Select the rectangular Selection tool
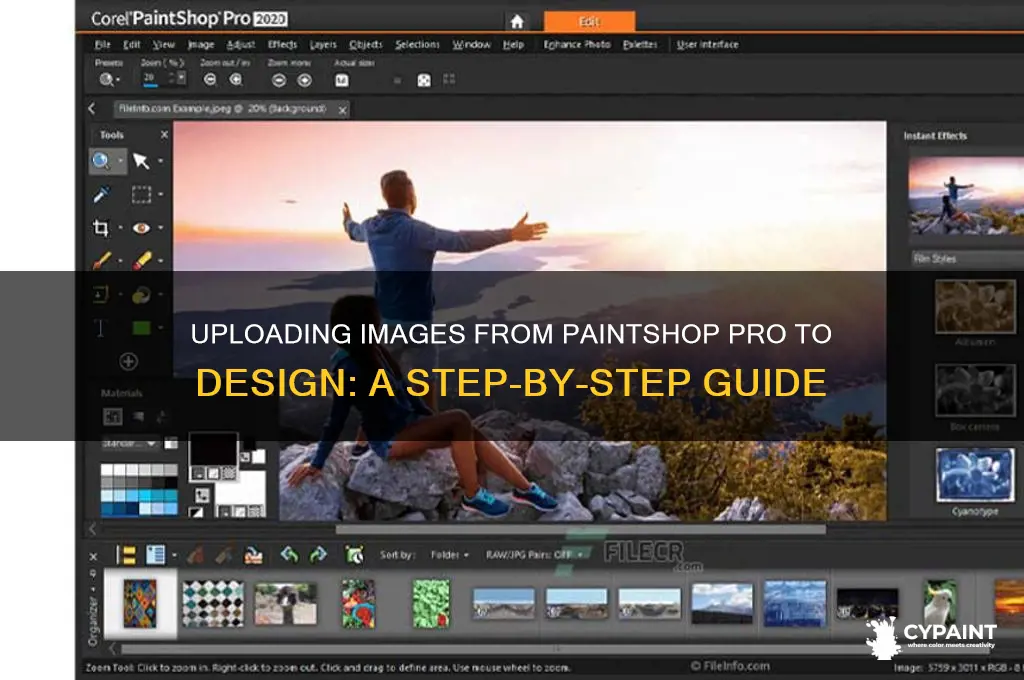 (x=141, y=194)
